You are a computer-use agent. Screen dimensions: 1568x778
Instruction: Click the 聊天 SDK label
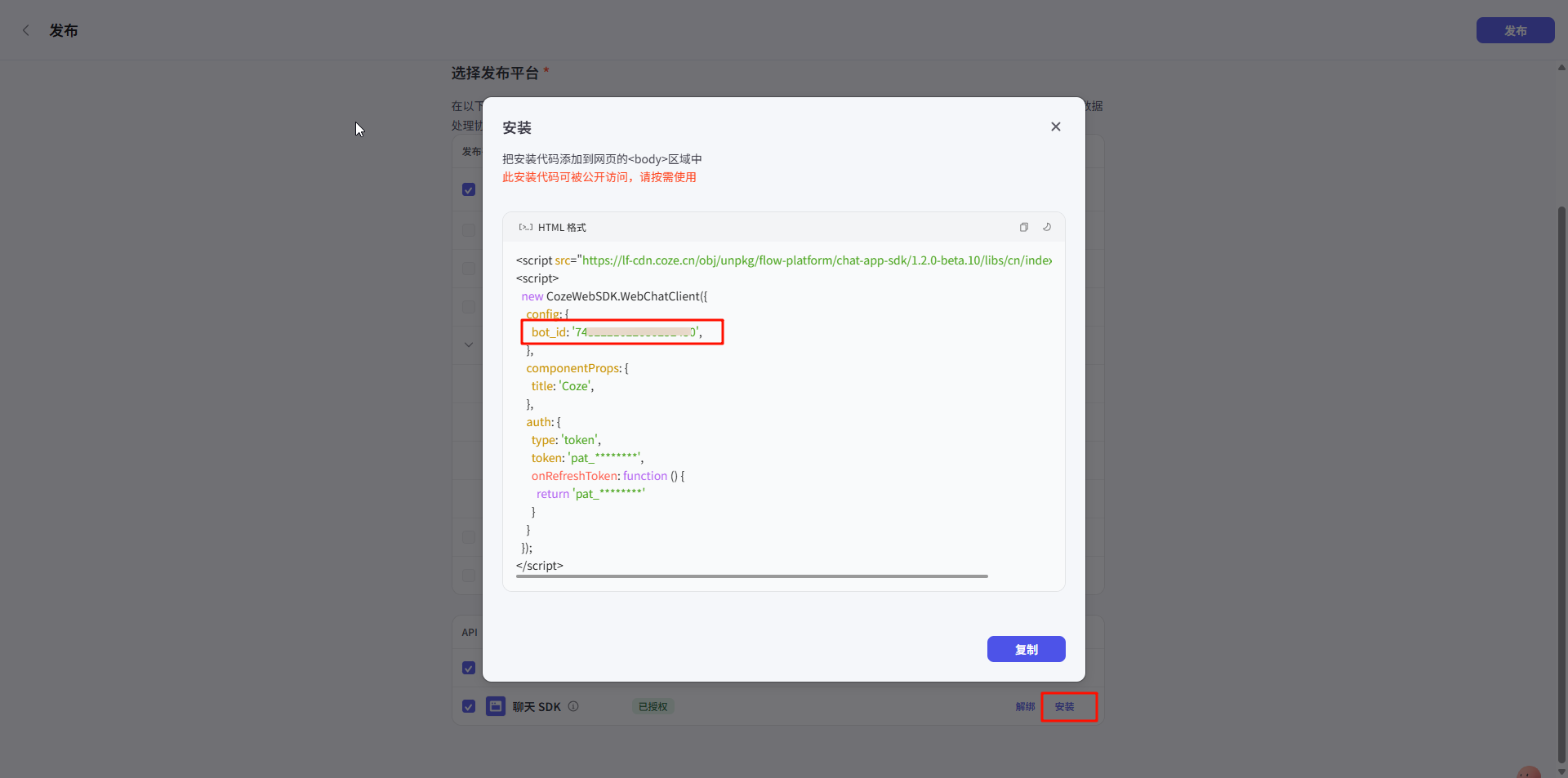tap(537, 707)
